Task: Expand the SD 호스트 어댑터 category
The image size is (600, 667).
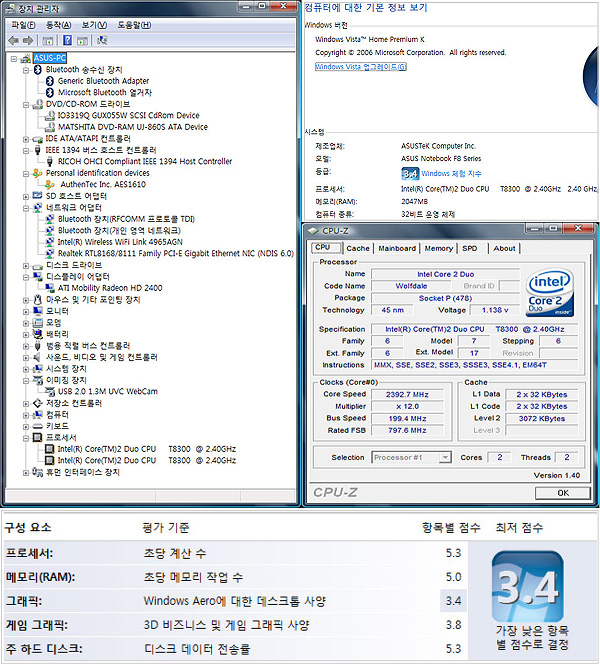Action: 26,196
